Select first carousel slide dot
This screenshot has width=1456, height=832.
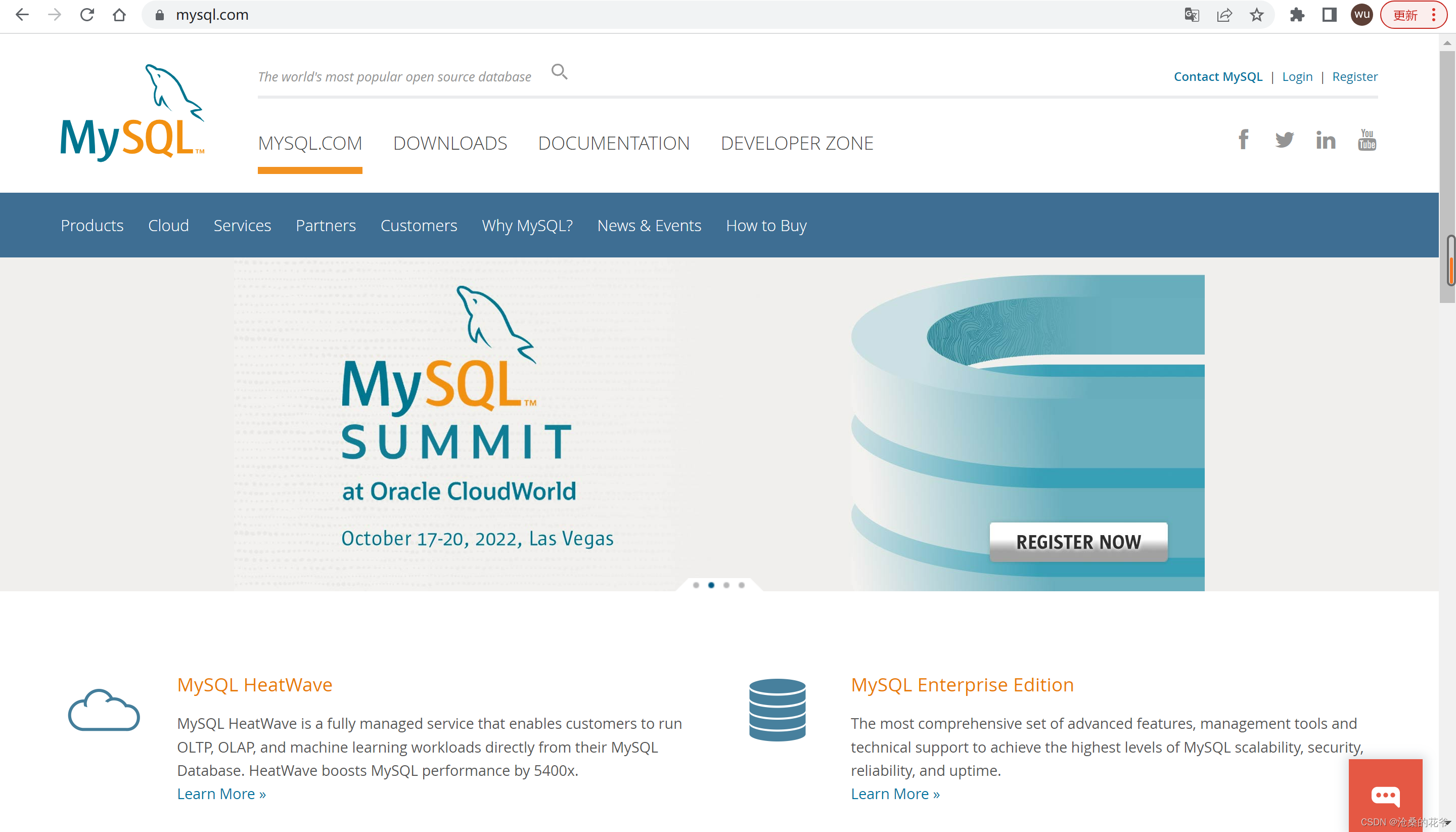point(696,585)
